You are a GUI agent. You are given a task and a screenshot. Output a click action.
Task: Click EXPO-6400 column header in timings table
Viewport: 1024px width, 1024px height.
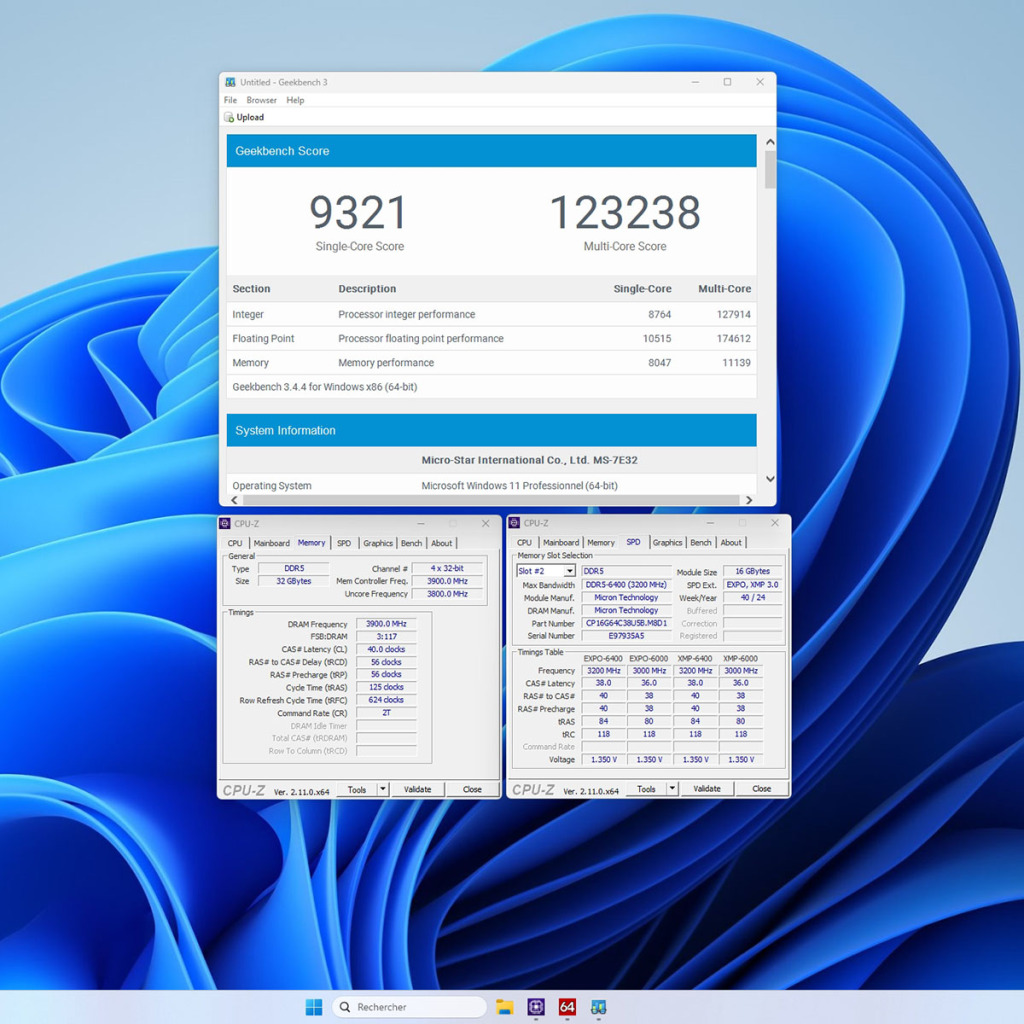(x=603, y=658)
